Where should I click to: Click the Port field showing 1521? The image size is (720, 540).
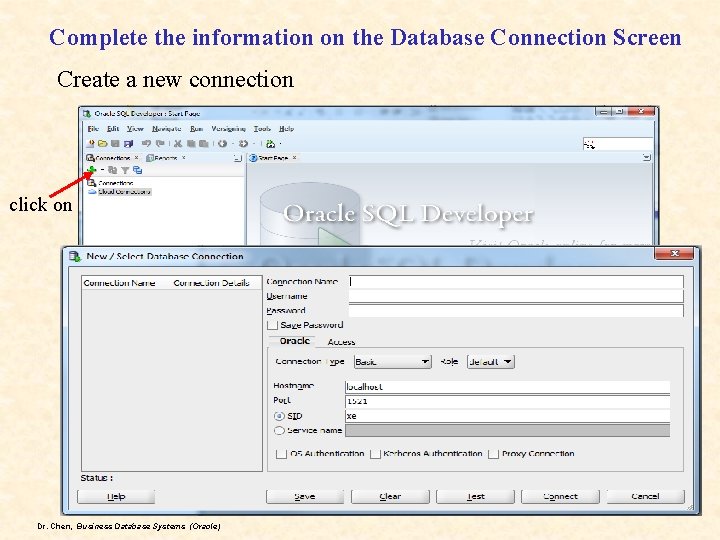click(x=507, y=402)
